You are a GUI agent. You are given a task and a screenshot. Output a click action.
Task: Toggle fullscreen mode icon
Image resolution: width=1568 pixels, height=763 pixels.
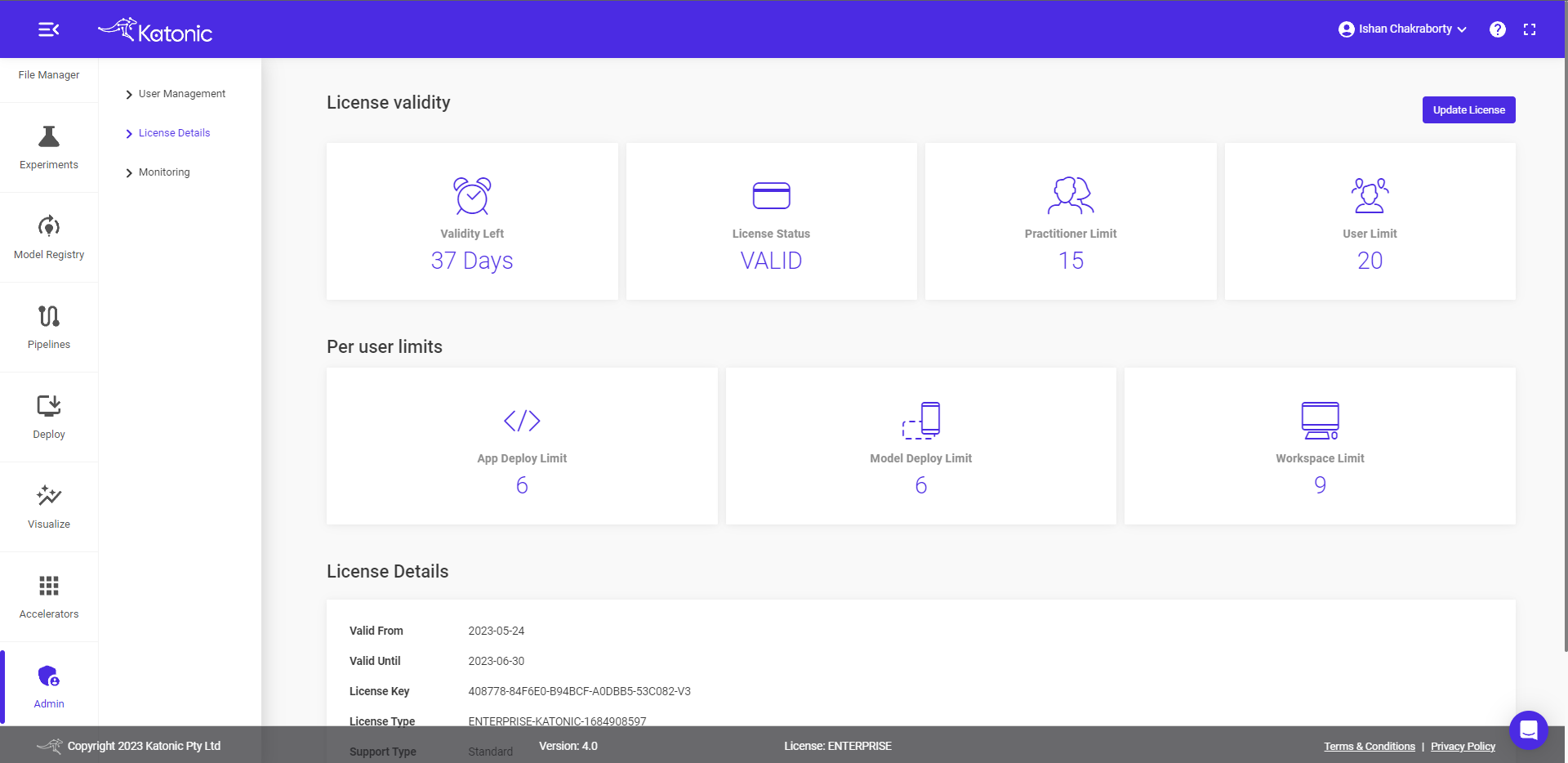(1530, 29)
